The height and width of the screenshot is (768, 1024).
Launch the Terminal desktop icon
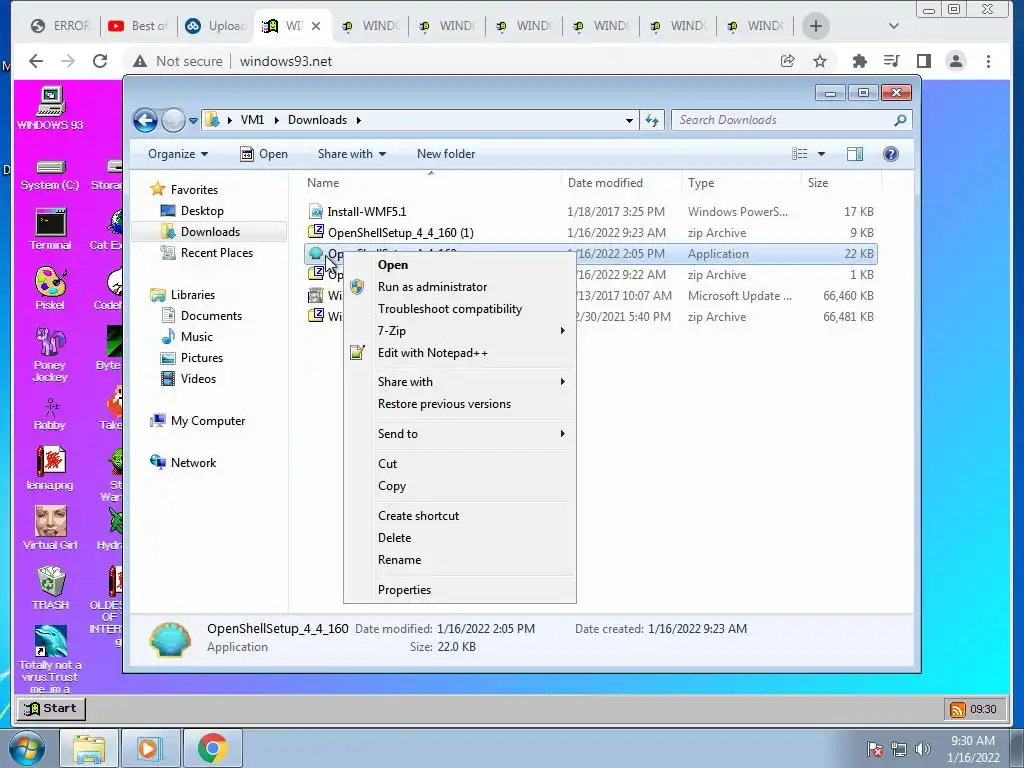pyautogui.click(x=50, y=229)
